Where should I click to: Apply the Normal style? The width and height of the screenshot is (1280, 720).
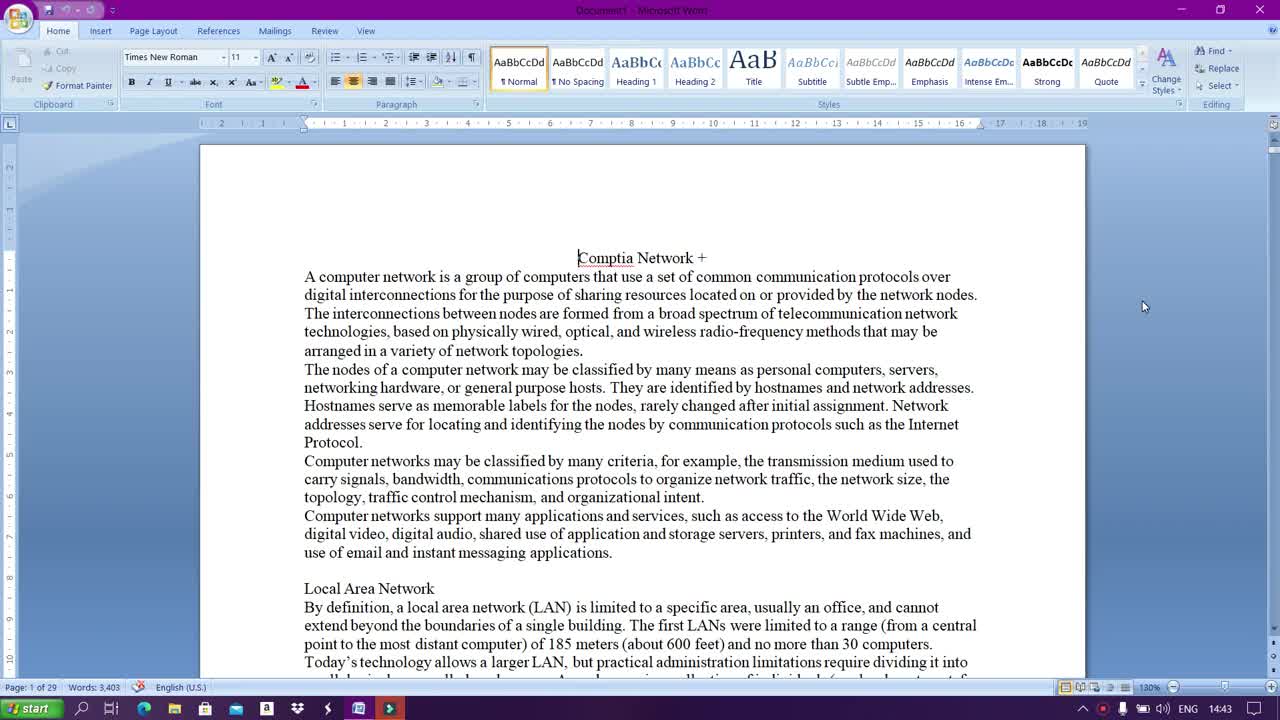point(519,68)
